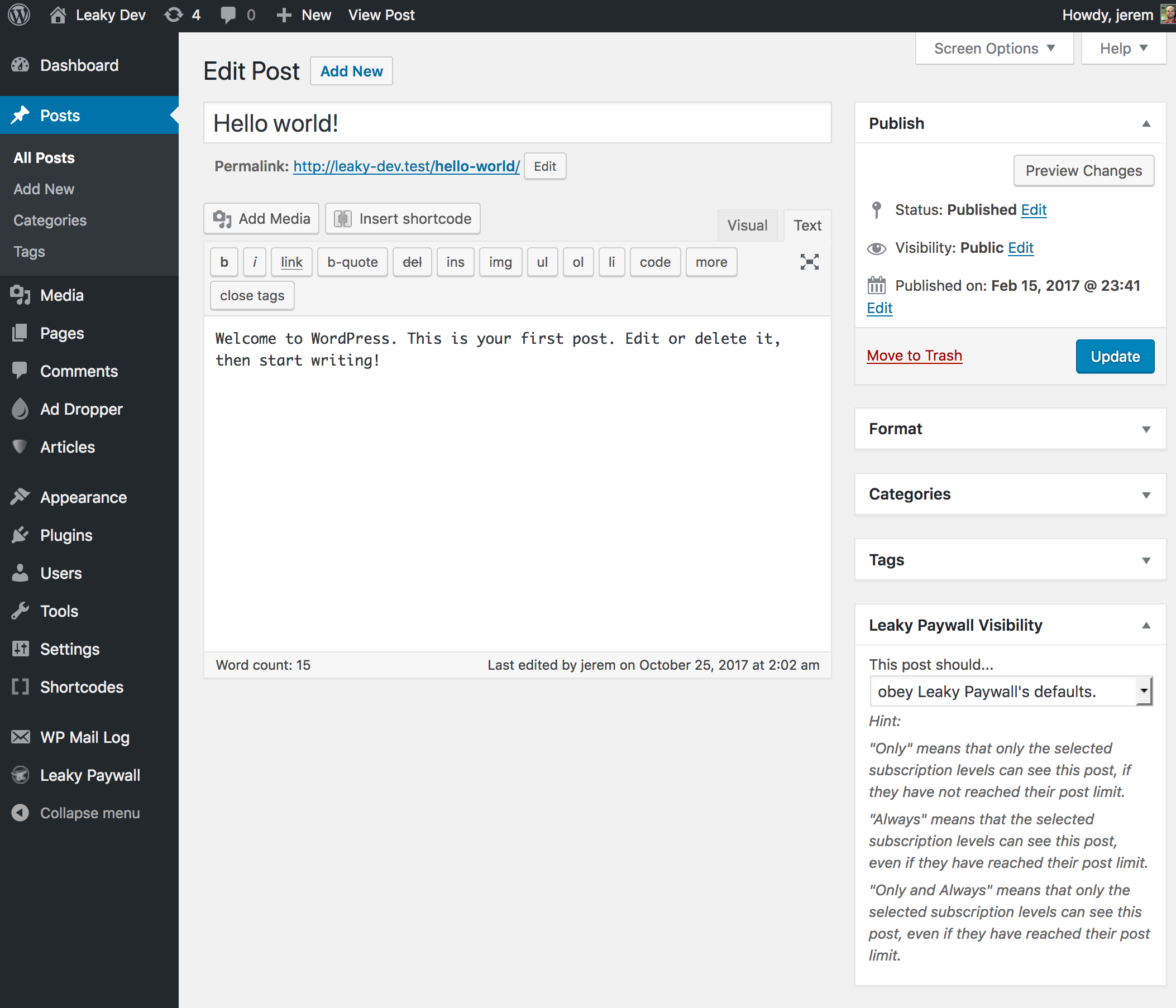
Task: Open Ad Dropper from sidebar
Action: 80,409
